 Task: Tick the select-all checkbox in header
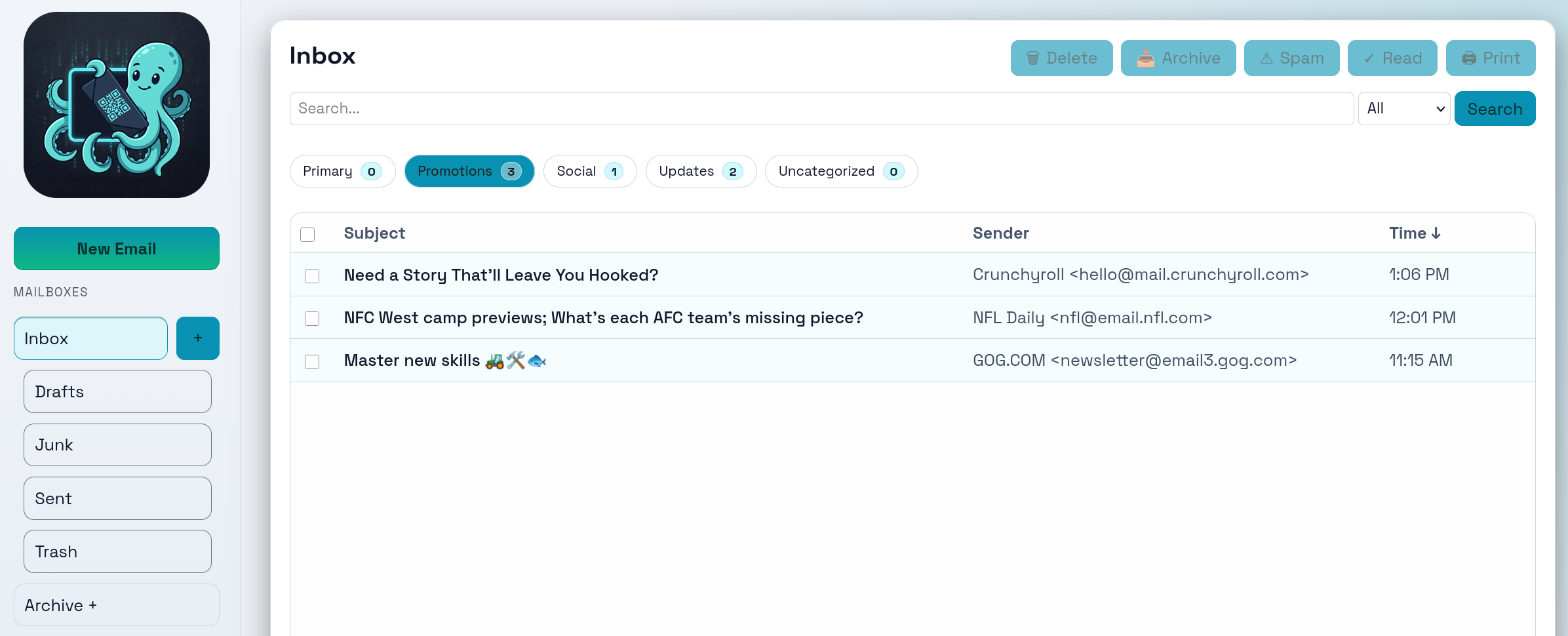click(307, 234)
